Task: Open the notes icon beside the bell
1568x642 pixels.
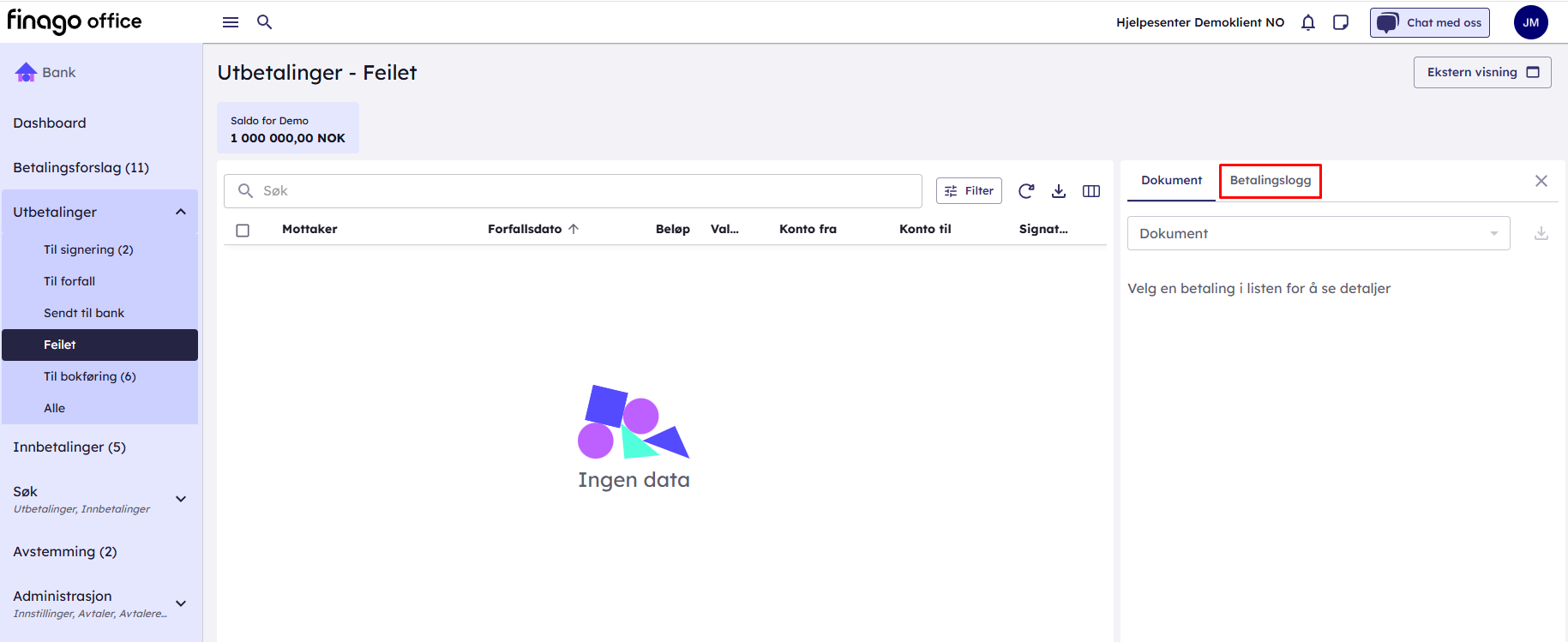Action: point(1341,23)
